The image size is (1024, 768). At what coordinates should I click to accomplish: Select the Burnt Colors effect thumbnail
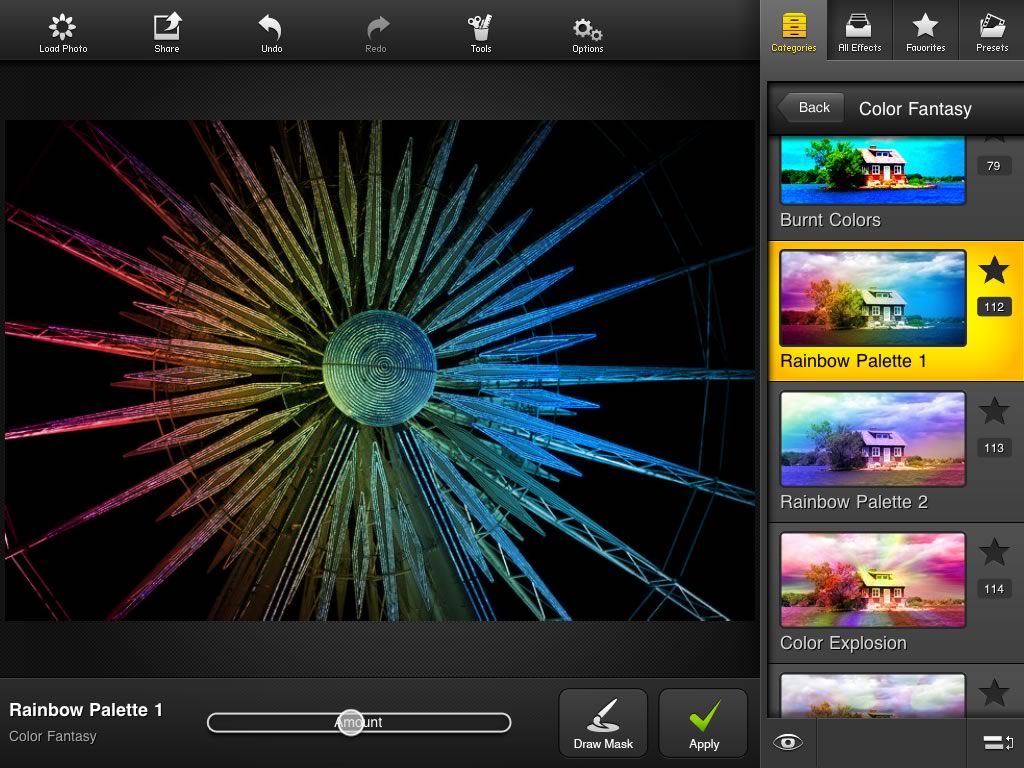872,170
